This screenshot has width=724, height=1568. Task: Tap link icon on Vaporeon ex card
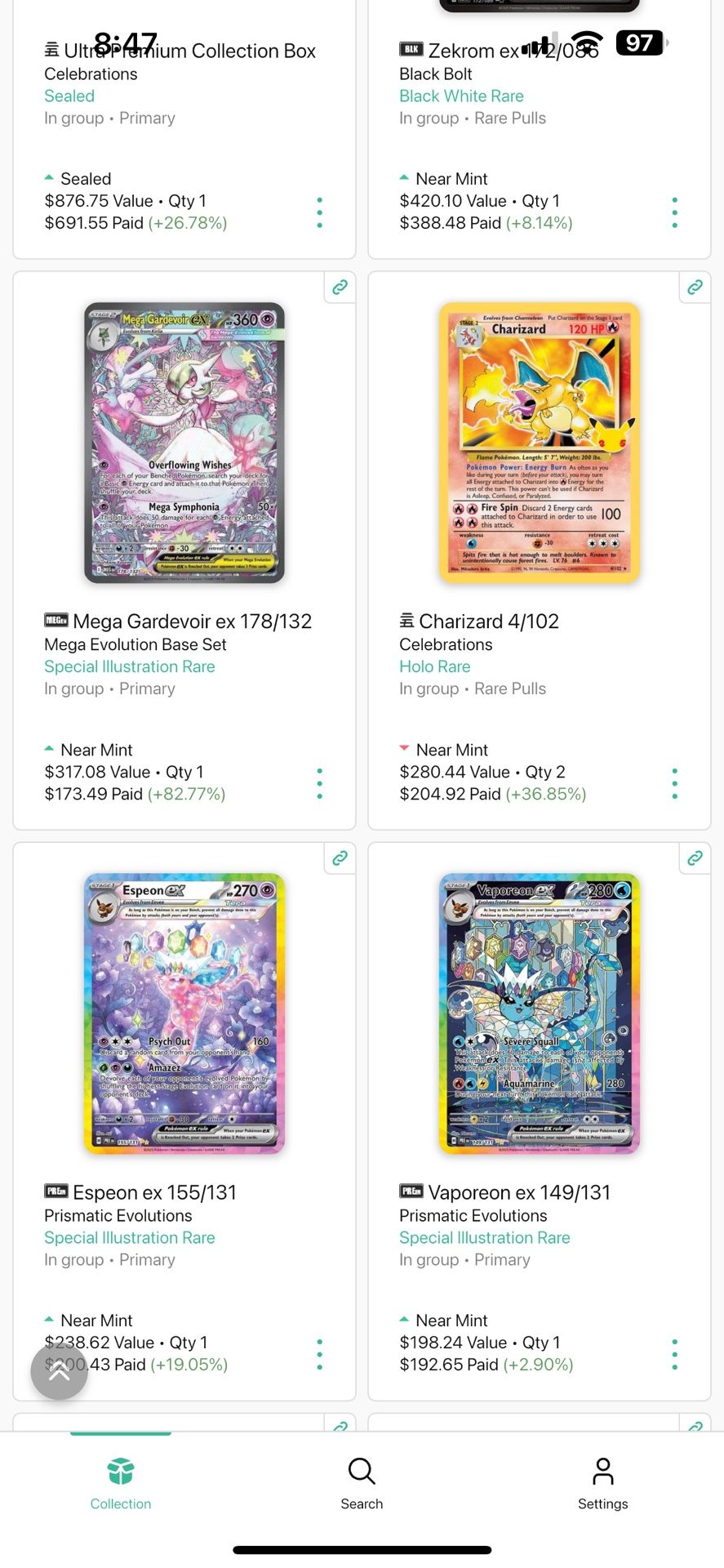[695, 857]
